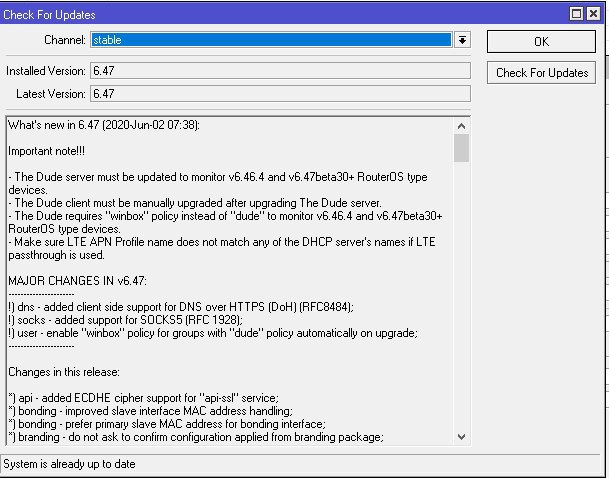609x478 pixels.
Task: Click the LTE APN Profile name note
Action: [222, 249]
